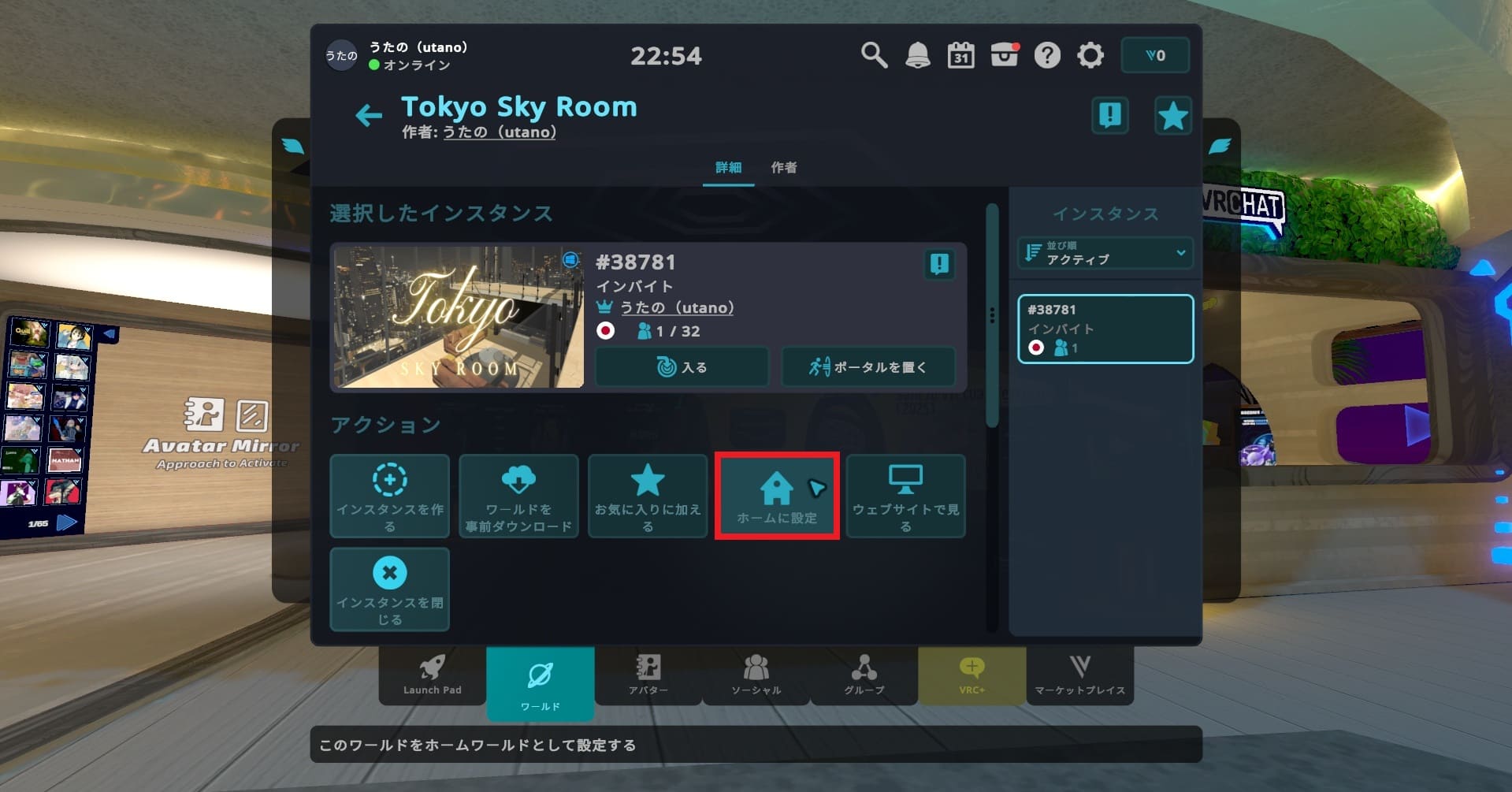Expand left wing panel handle
This screenshot has width=1512, height=792.
point(292,146)
